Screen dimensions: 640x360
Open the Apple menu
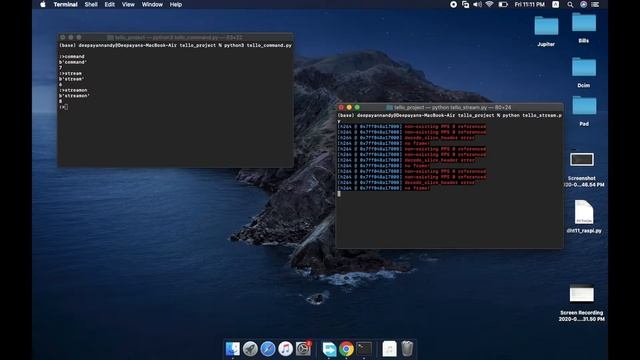43,4
